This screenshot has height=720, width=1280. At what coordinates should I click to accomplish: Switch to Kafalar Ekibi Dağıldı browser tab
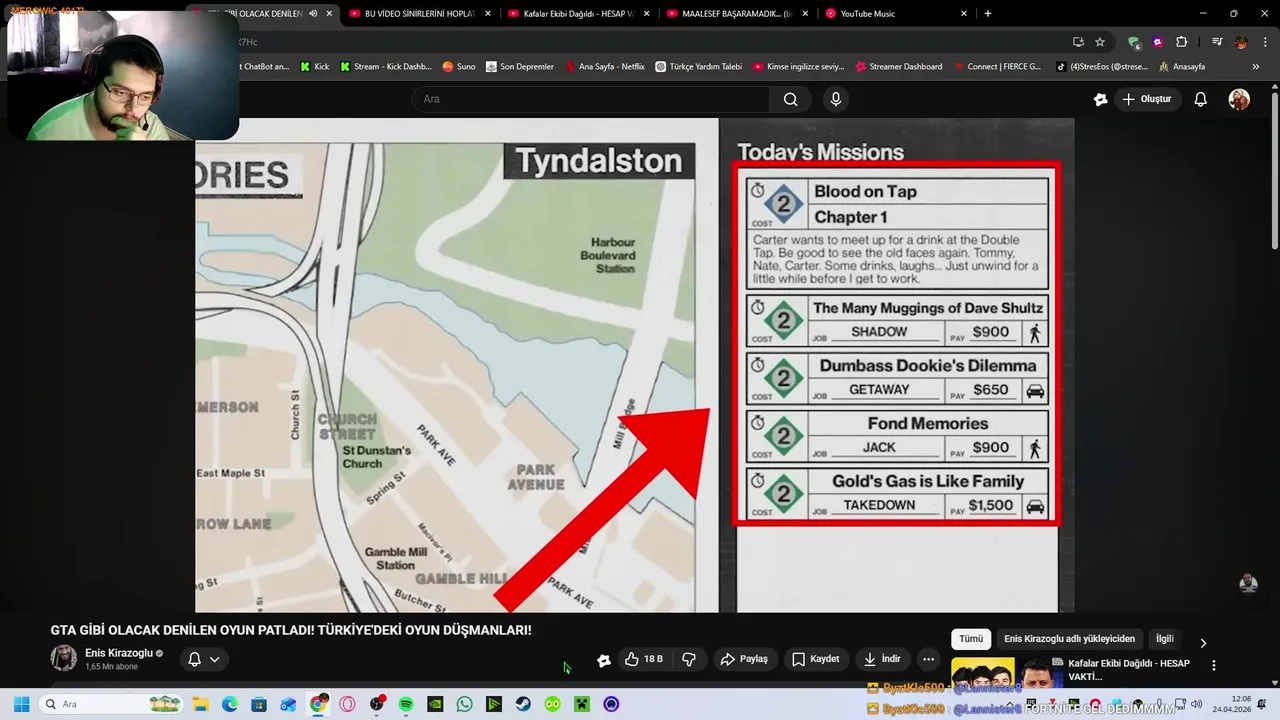pos(579,14)
